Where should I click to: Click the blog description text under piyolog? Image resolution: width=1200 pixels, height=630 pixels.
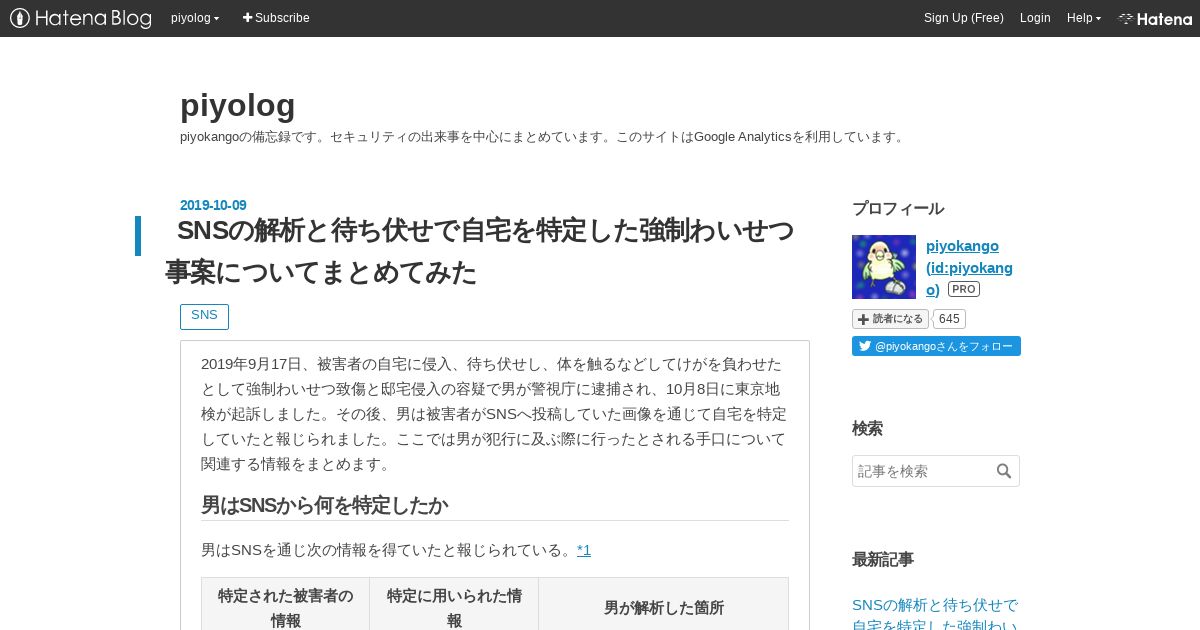543,137
